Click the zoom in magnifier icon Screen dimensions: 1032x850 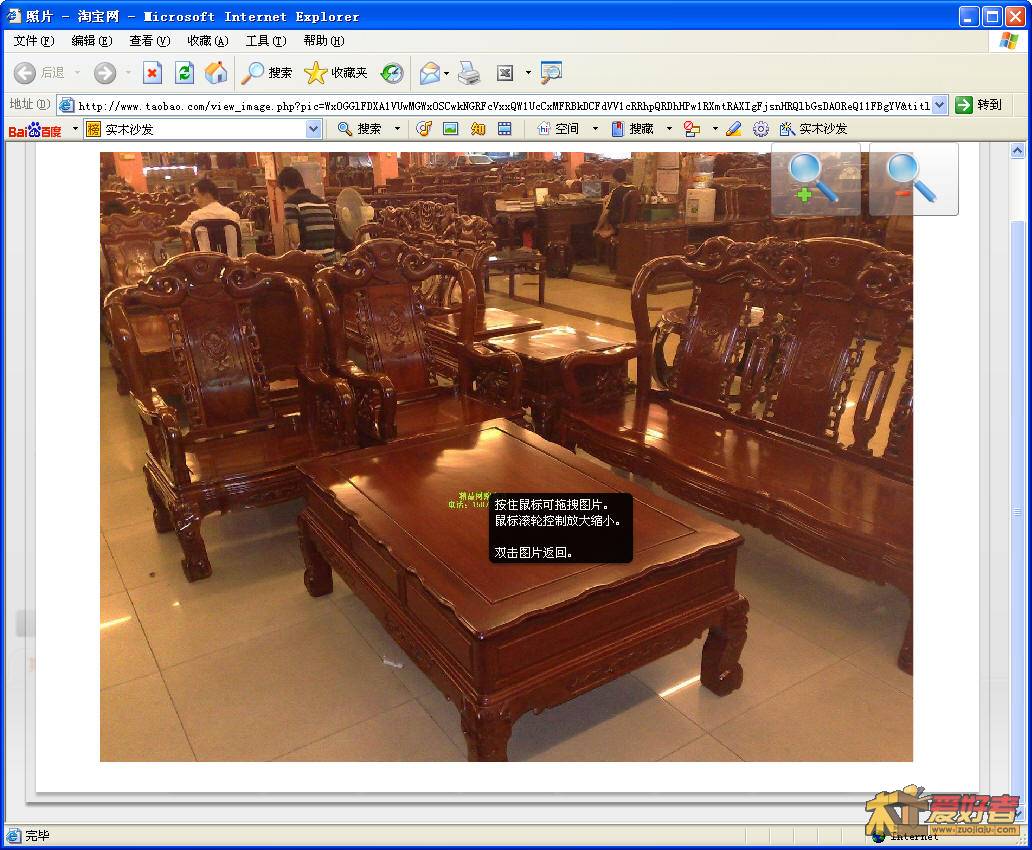(x=814, y=179)
